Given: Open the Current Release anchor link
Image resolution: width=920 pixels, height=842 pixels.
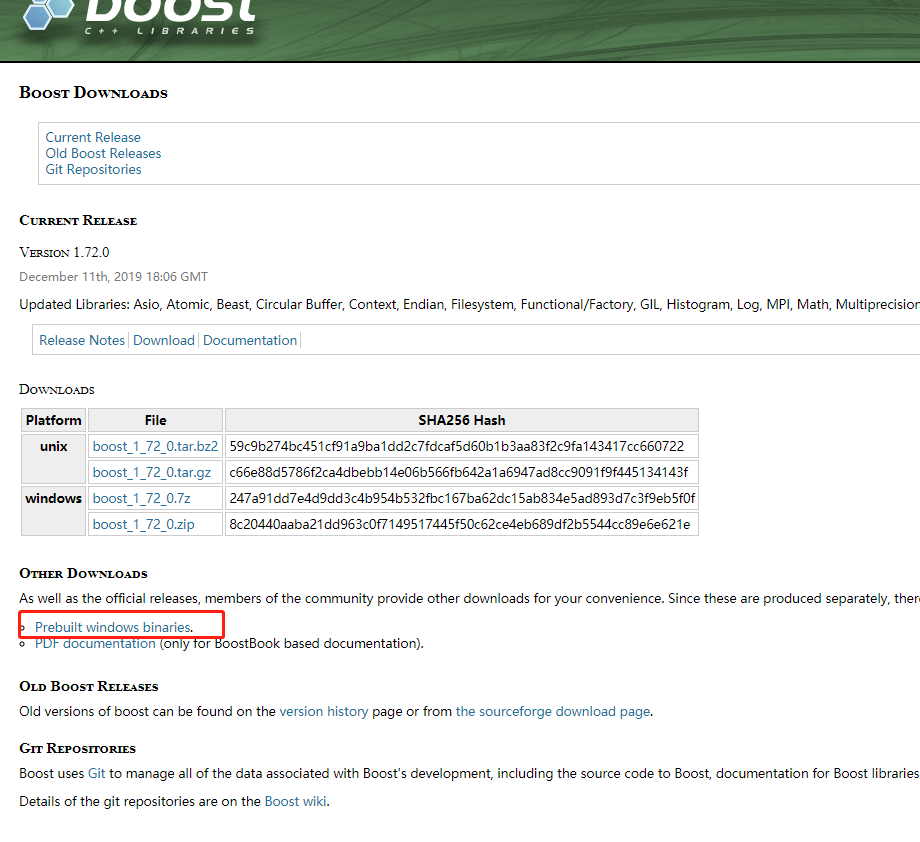Looking at the screenshot, I should [x=93, y=137].
